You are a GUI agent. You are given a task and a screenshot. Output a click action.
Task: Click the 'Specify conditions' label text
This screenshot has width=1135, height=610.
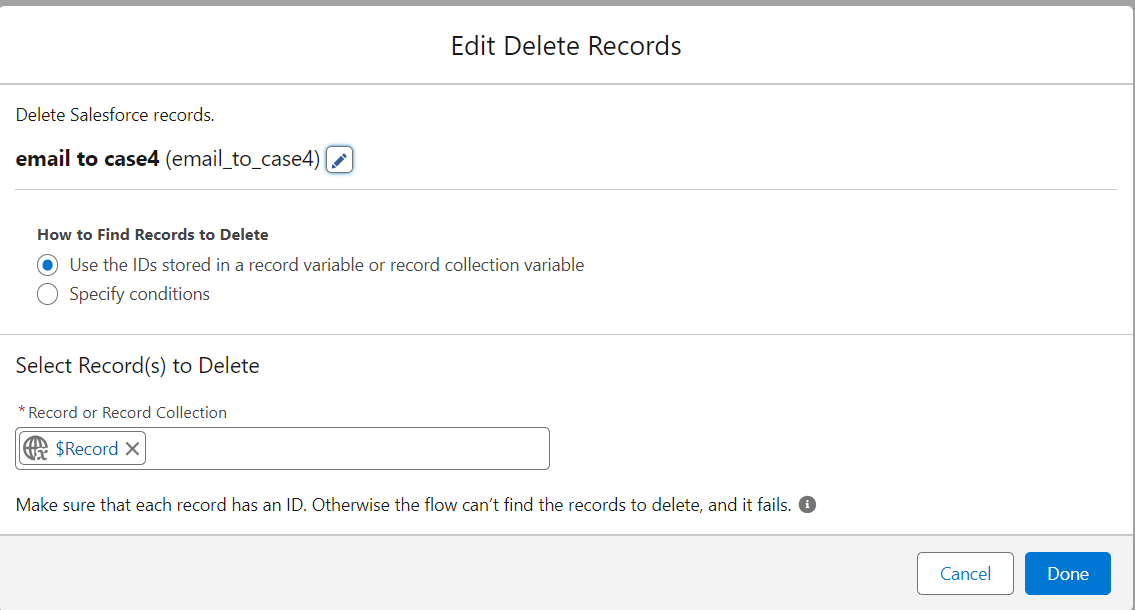tap(139, 294)
